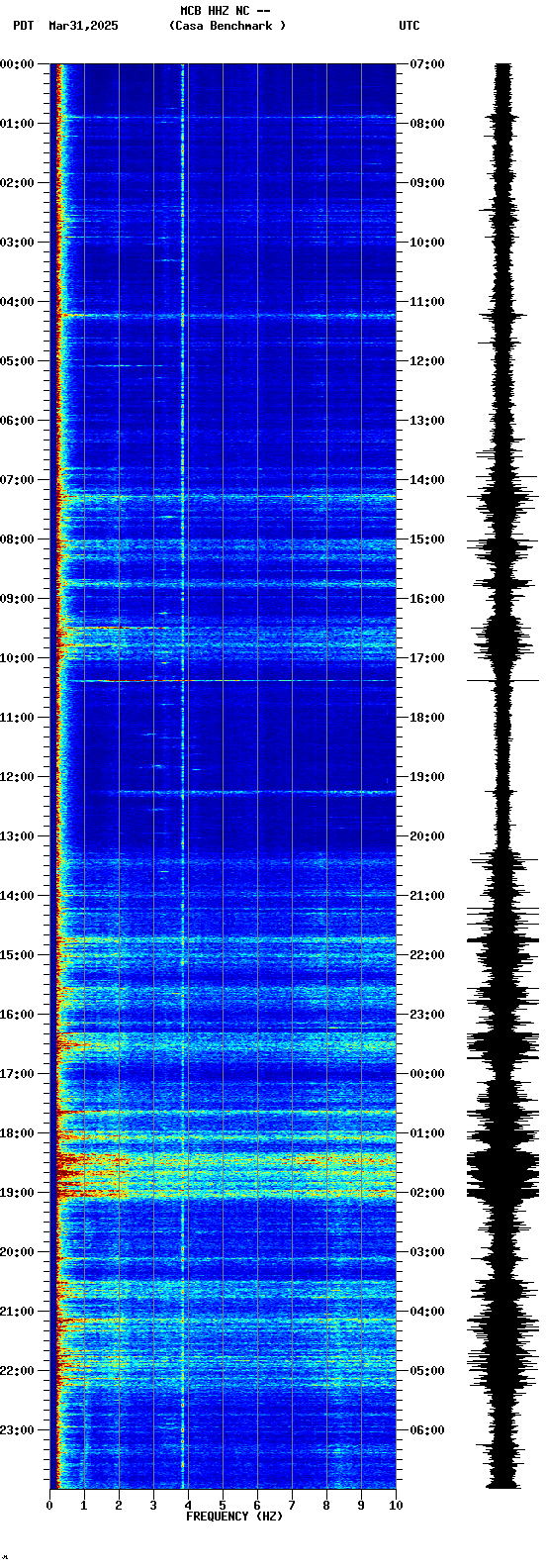Click the 09:00 label on PDT axis

click(17, 599)
